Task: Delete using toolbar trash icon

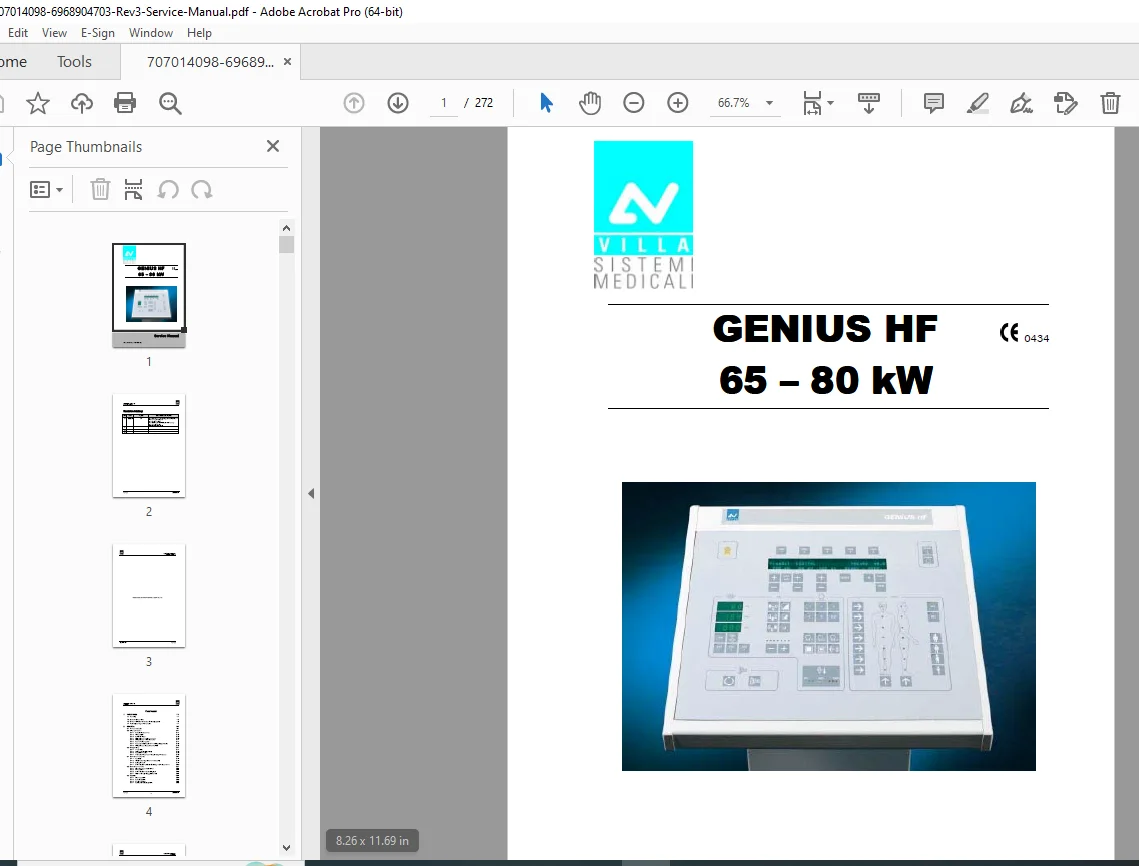Action: 1110,103
